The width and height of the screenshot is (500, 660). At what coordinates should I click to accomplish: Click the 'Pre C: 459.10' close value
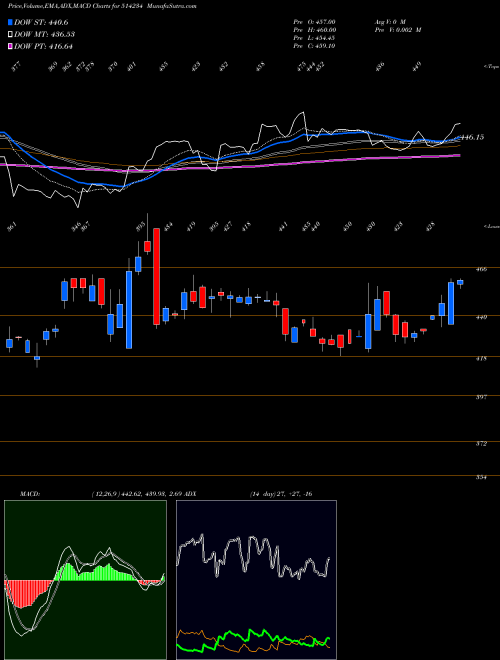(314, 46)
